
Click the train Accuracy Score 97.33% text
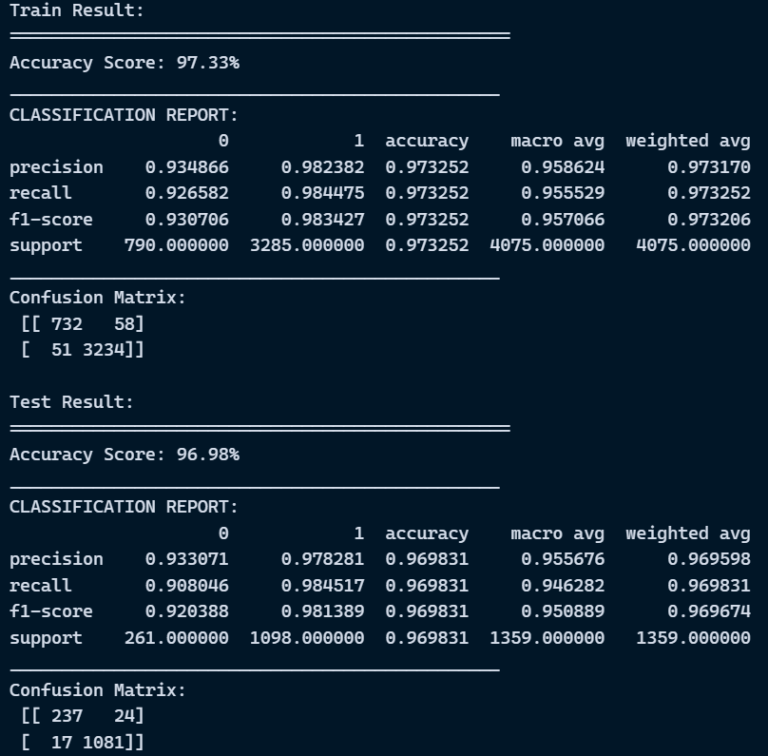click(124, 63)
